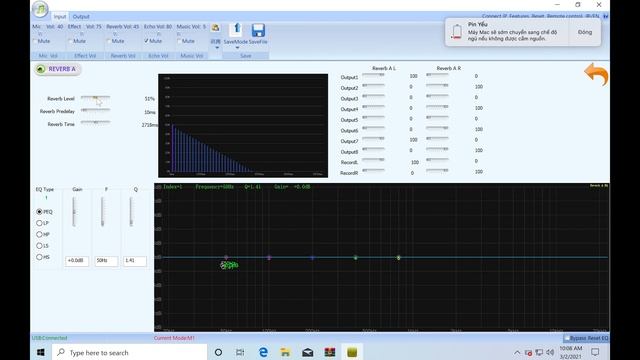
Task: Open the Remote control menu item
Action: (564, 16)
